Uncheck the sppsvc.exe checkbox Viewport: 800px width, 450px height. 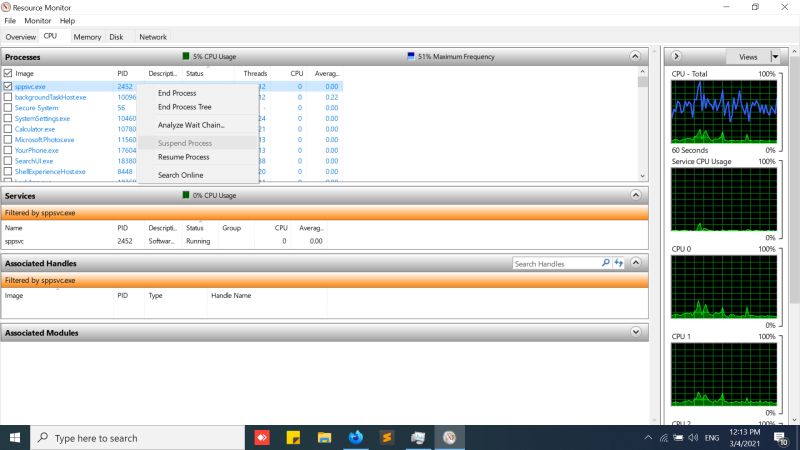click(x=8, y=87)
